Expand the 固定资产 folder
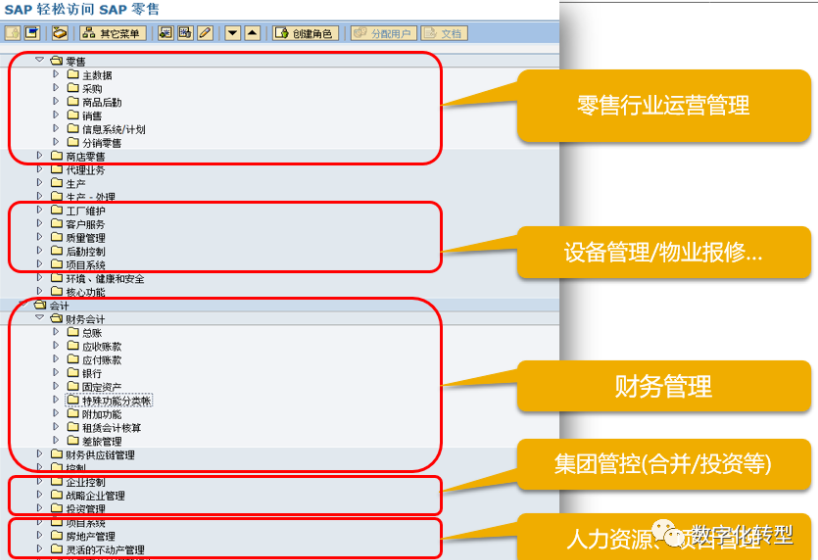Screen dimensions: 818x560 pos(56,386)
